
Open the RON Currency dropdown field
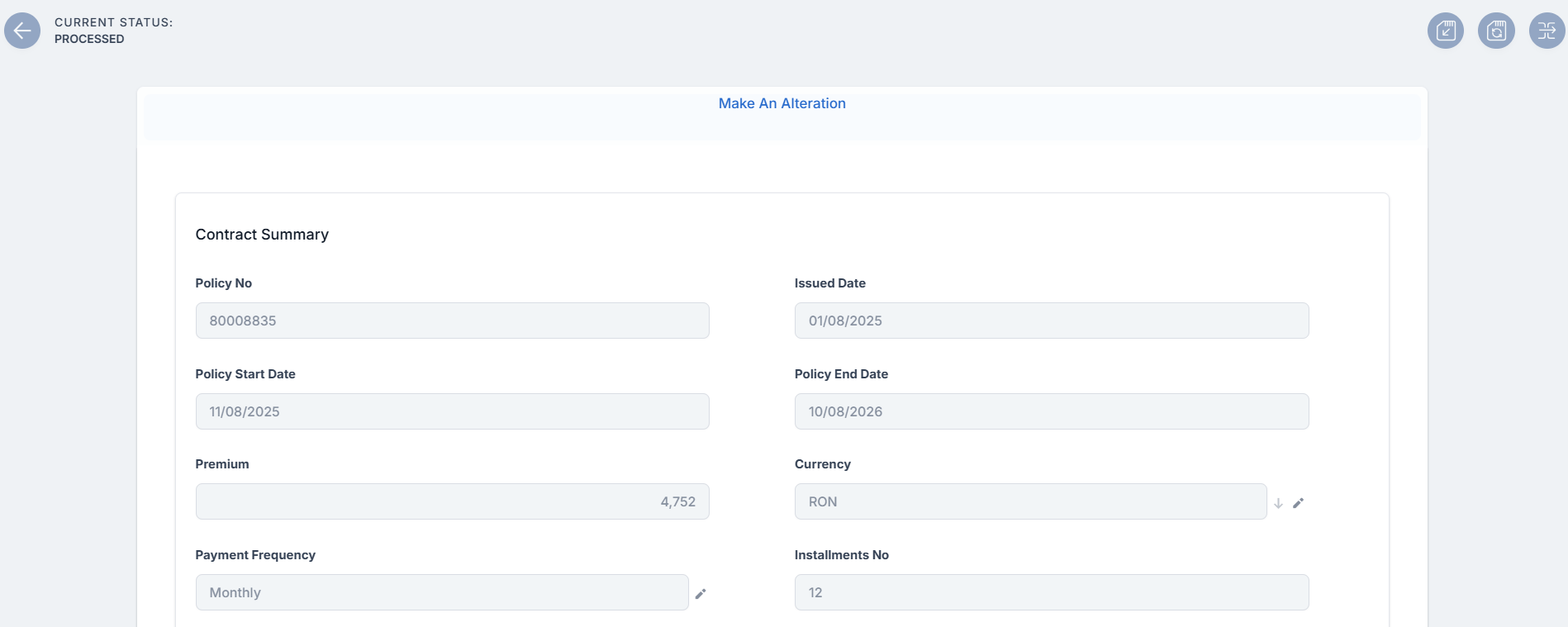(x=1029, y=501)
